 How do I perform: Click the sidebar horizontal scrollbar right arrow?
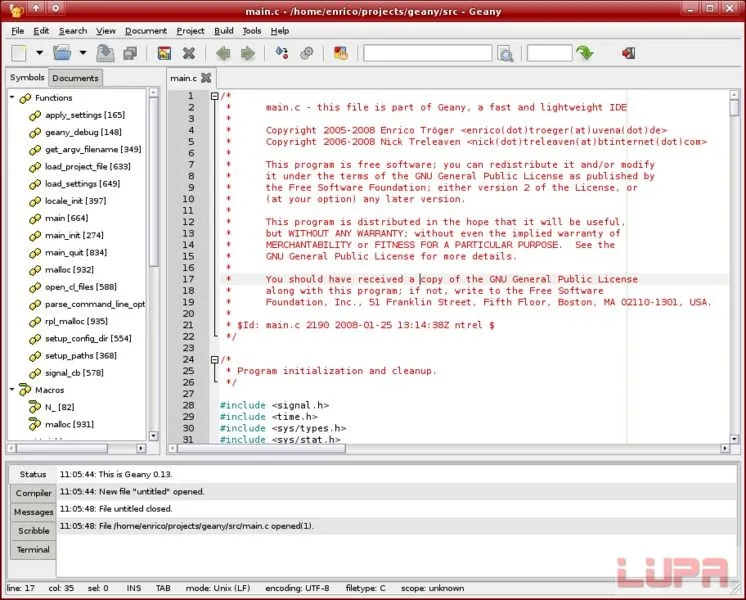(141, 448)
